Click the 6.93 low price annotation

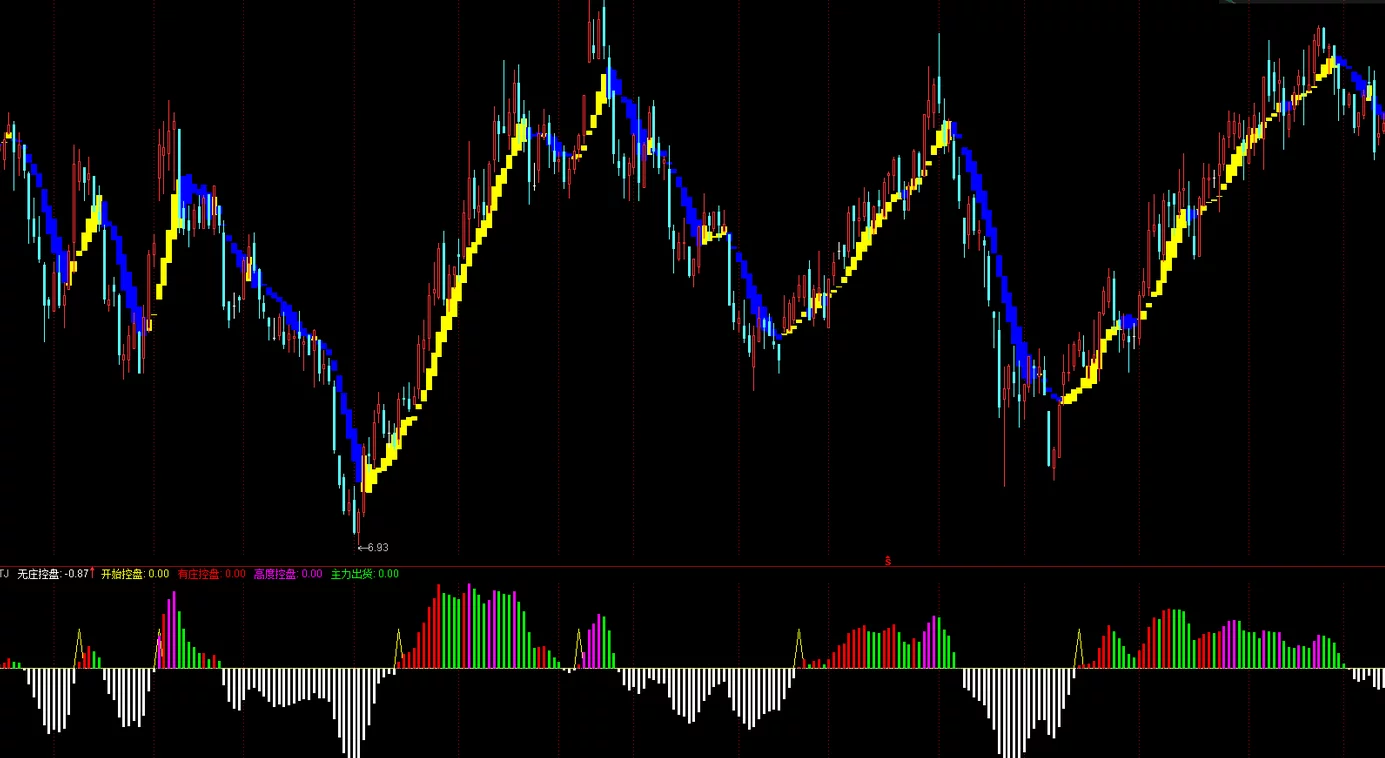pyautogui.click(x=373, y=547)
